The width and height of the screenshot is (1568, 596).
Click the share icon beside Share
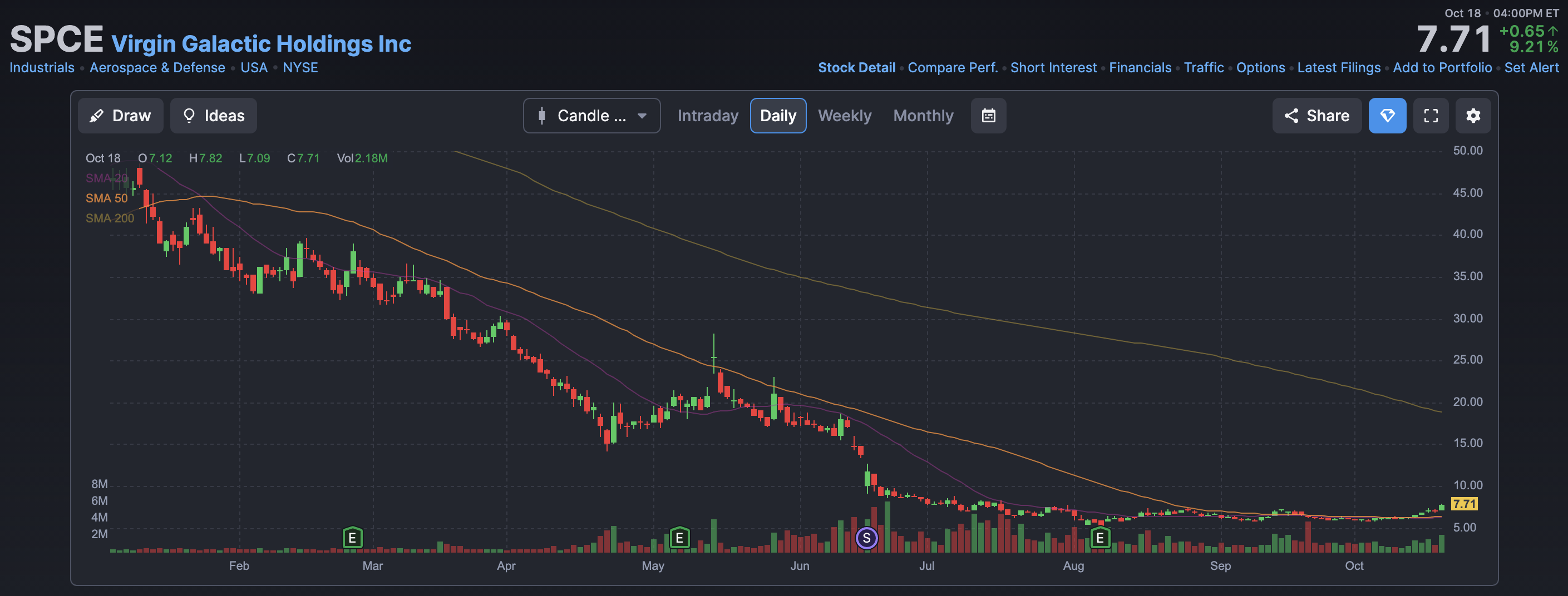(x=1291, y=116)
